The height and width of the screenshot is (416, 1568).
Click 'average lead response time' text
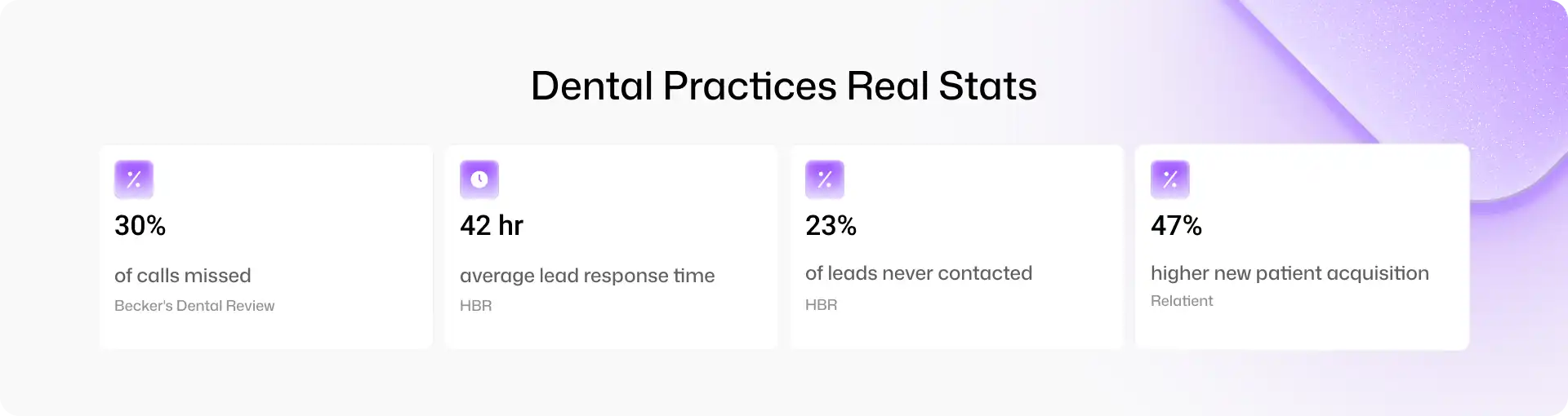pos(587,276)
